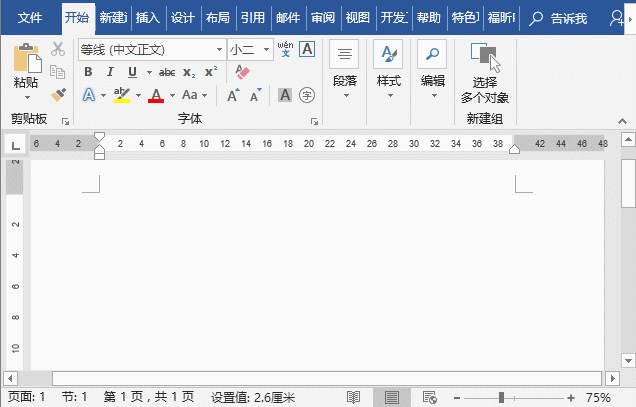
Task: Open the 文件 File tab
Action: pyautogui.click(x=30, y=18)
